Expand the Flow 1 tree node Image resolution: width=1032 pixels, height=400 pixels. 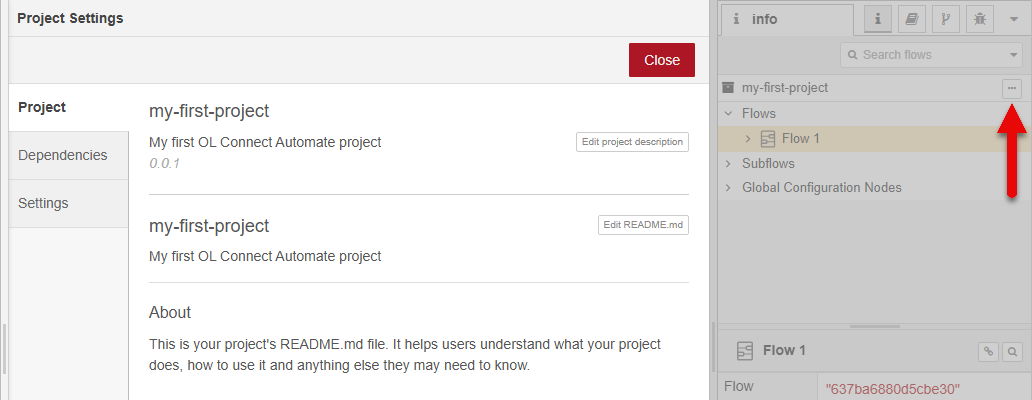click(x=748, y=138)
